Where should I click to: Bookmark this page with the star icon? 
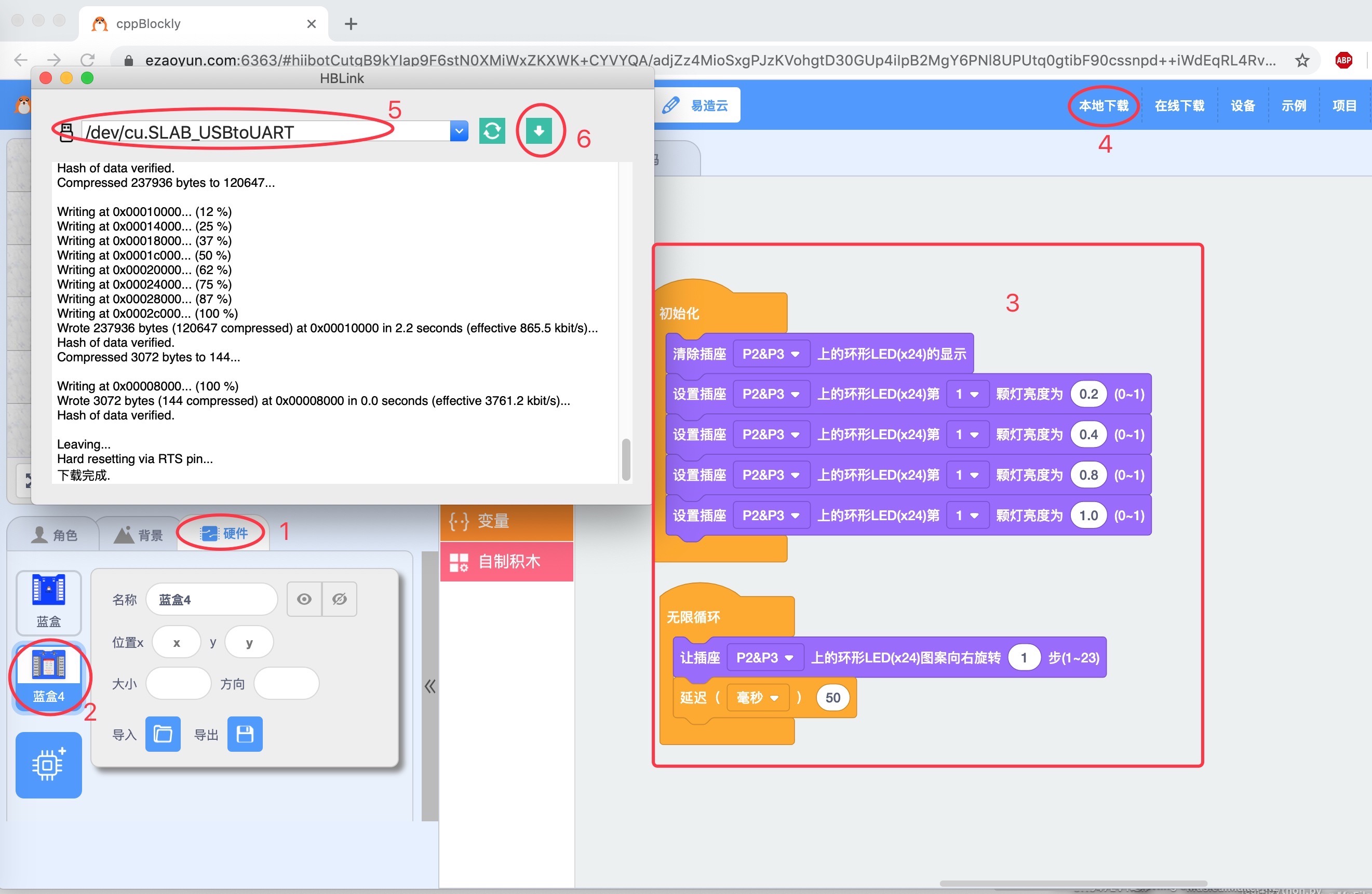click(1302, 60)
